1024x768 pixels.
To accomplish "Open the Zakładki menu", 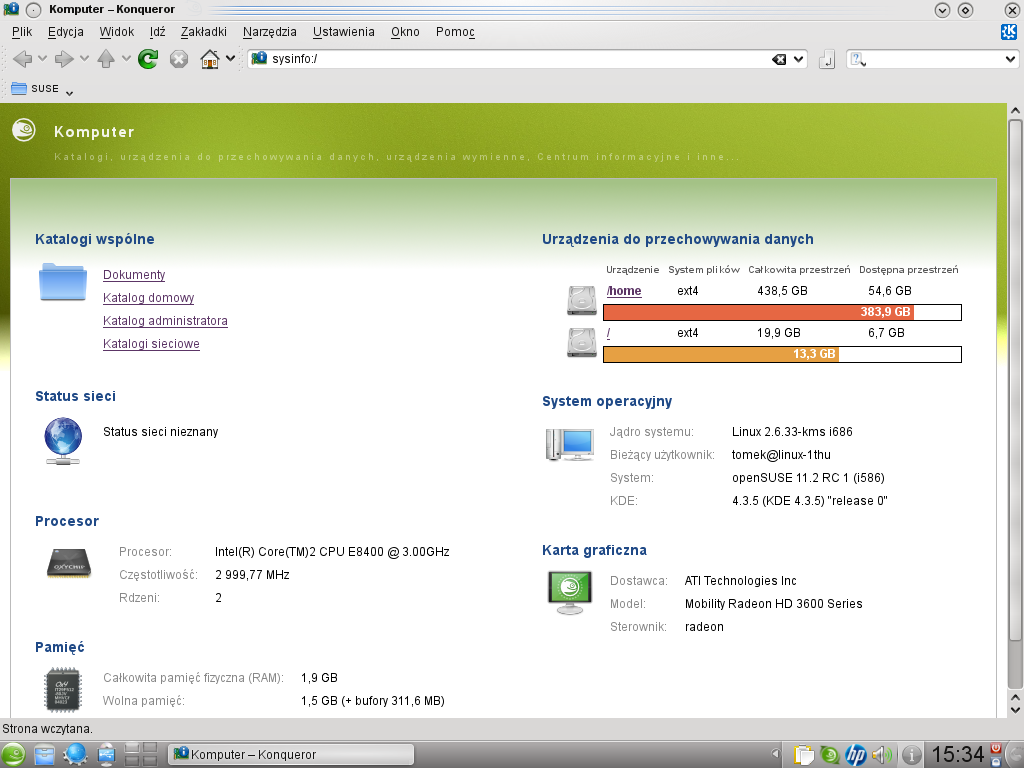I will coord(204,32).
